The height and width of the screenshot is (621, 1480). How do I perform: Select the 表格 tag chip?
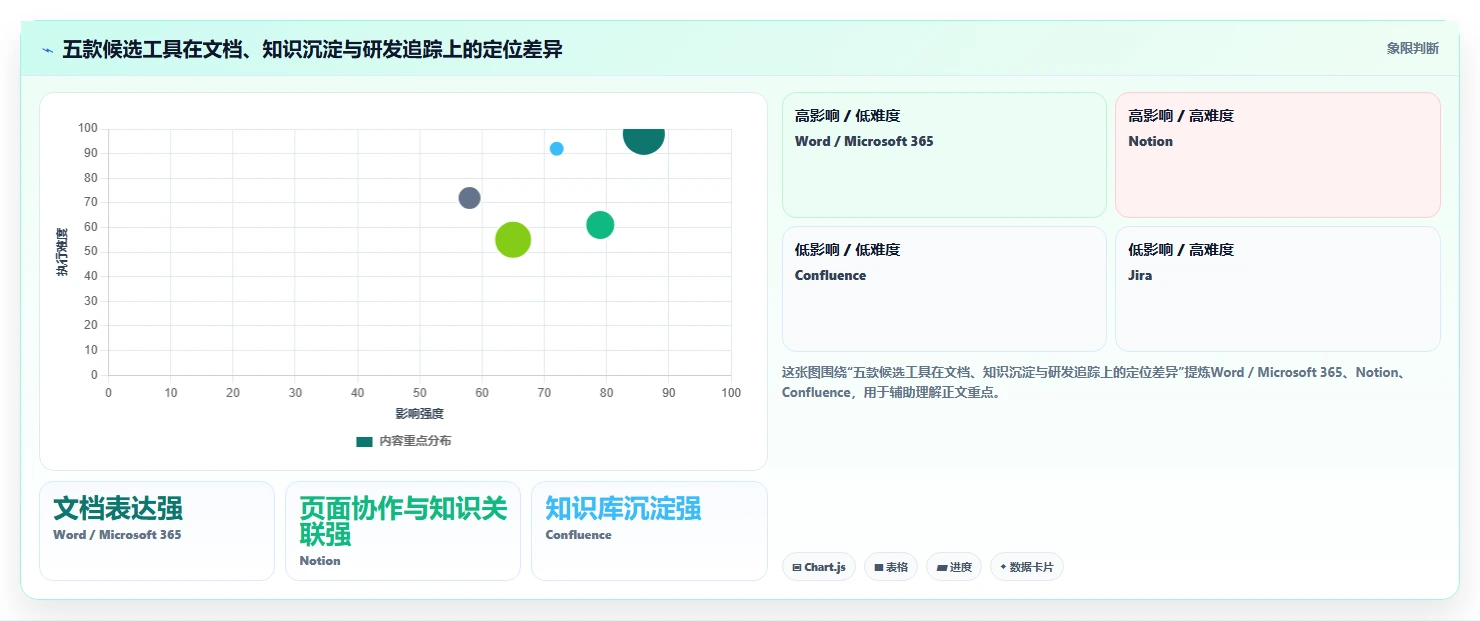click(x=891, y=567)
